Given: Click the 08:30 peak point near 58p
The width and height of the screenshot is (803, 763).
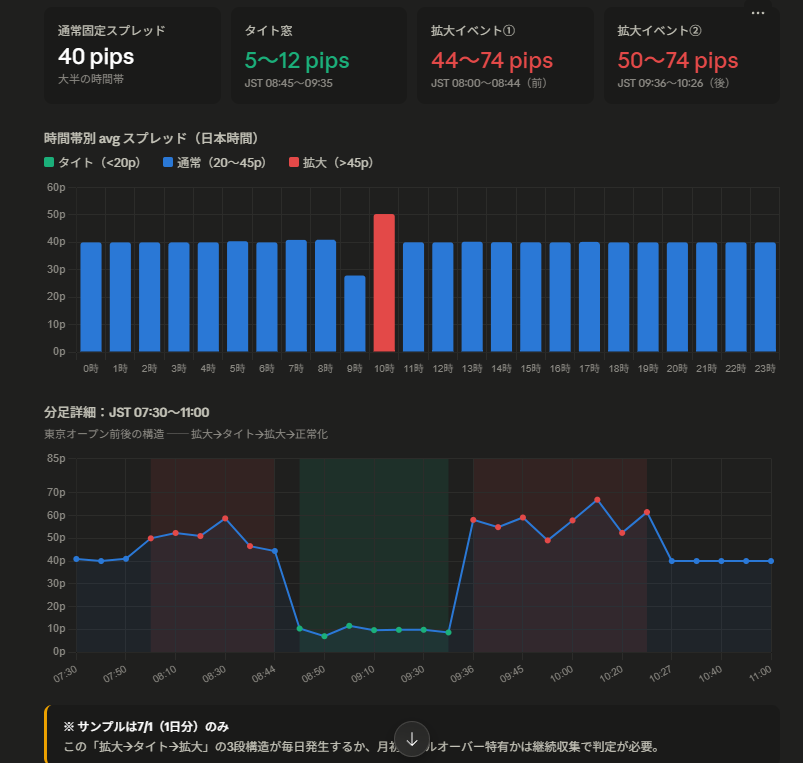Looking at the screenshot, I should [225, 519].
